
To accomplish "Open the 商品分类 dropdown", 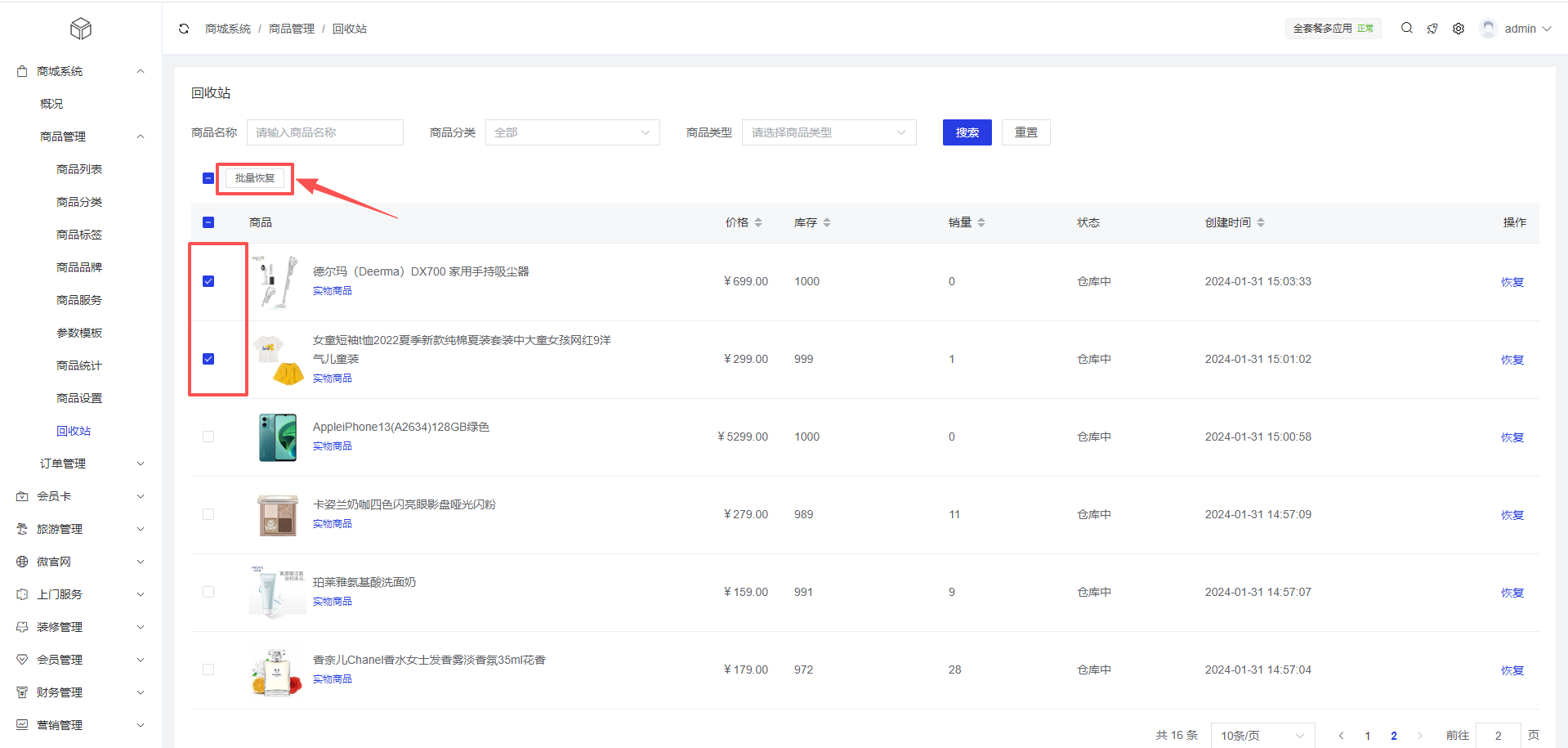I will (572, 132).
